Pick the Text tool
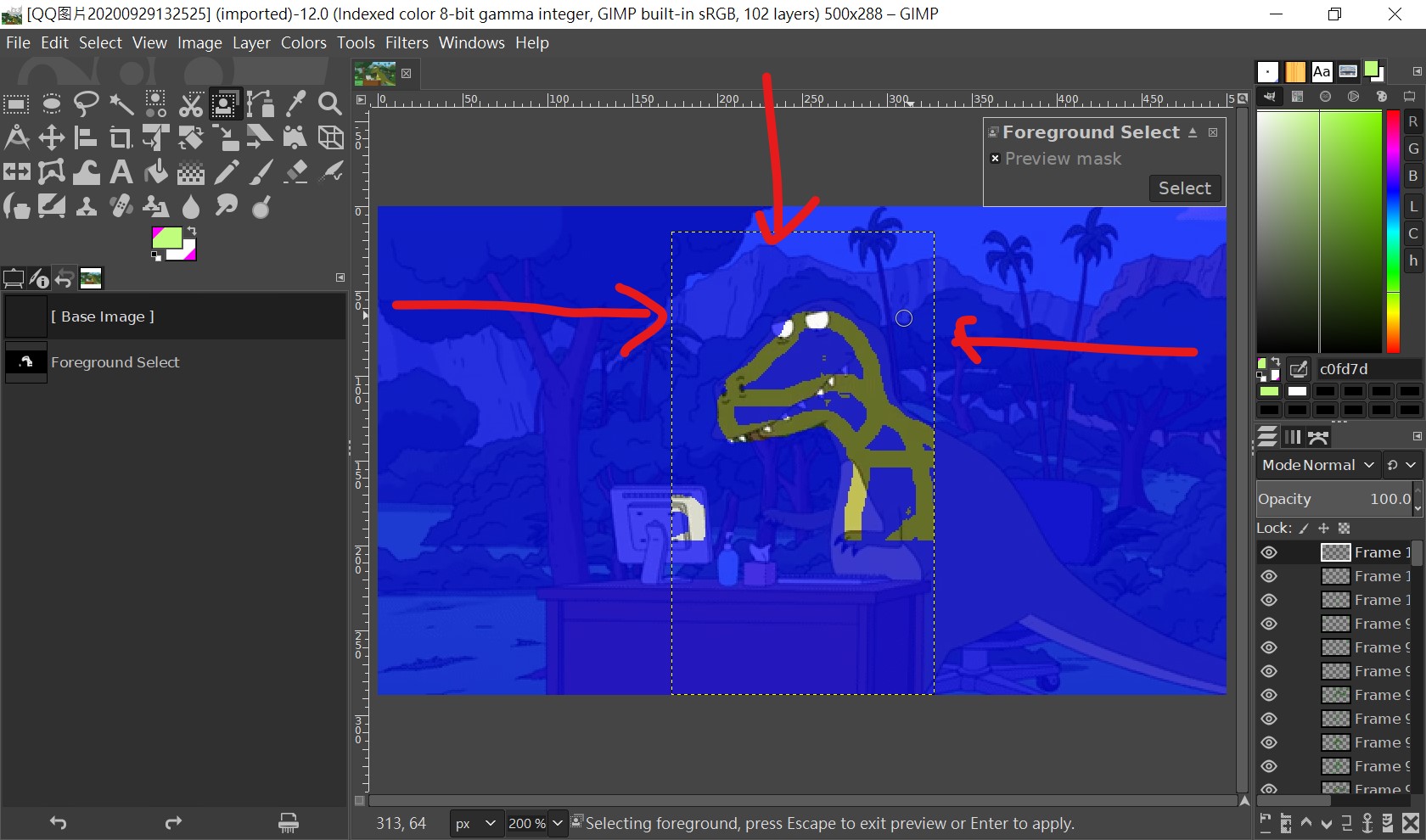Screen dimensions: 1426x840 121,172
